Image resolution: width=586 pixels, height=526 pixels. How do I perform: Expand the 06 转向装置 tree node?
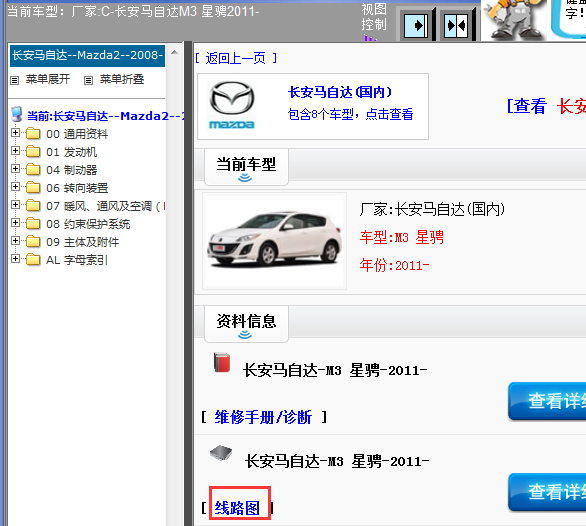(15, 186)
